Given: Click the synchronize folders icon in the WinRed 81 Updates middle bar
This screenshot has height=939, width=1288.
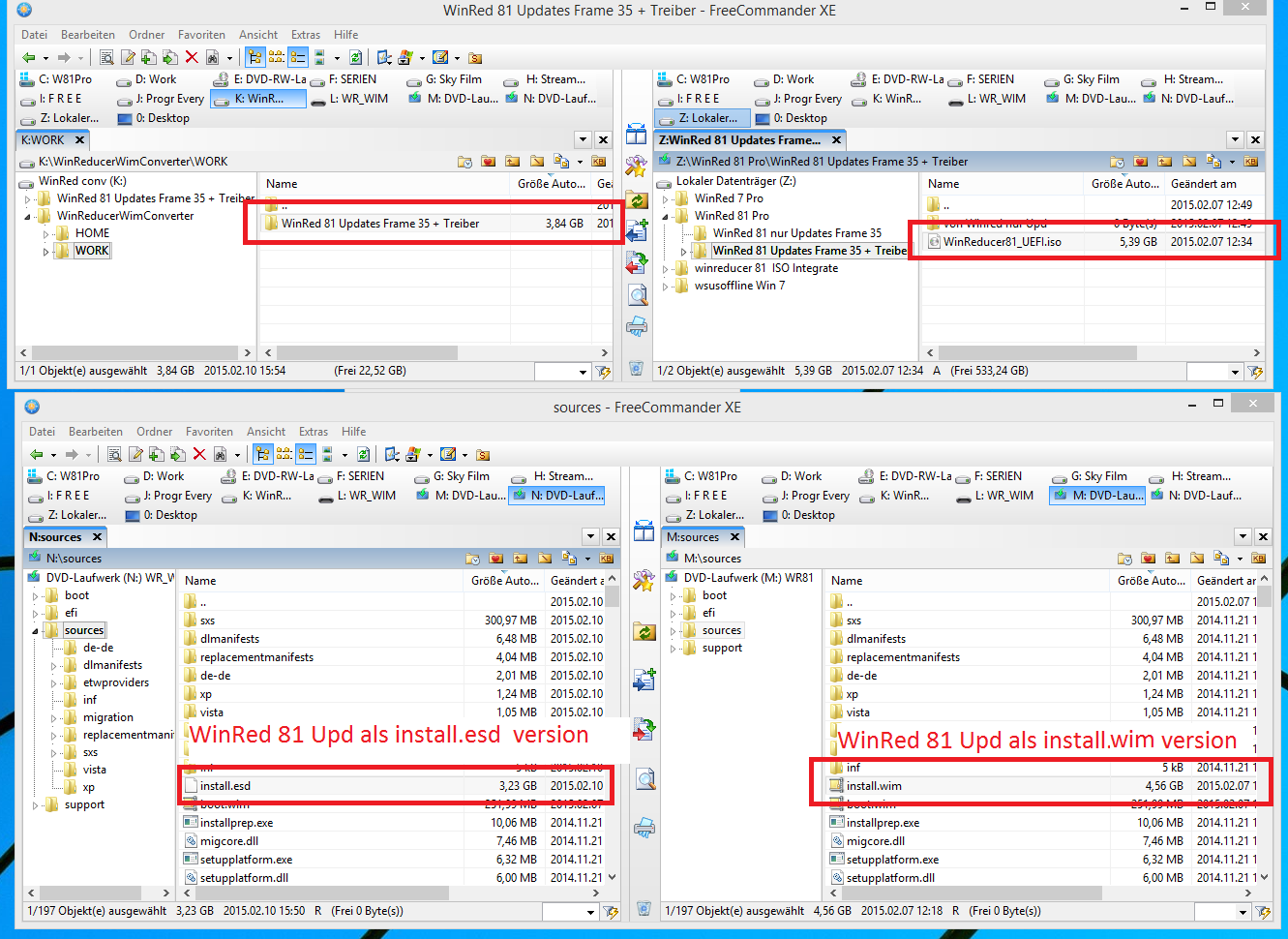Looking at the screenshot, I should 636,200.
